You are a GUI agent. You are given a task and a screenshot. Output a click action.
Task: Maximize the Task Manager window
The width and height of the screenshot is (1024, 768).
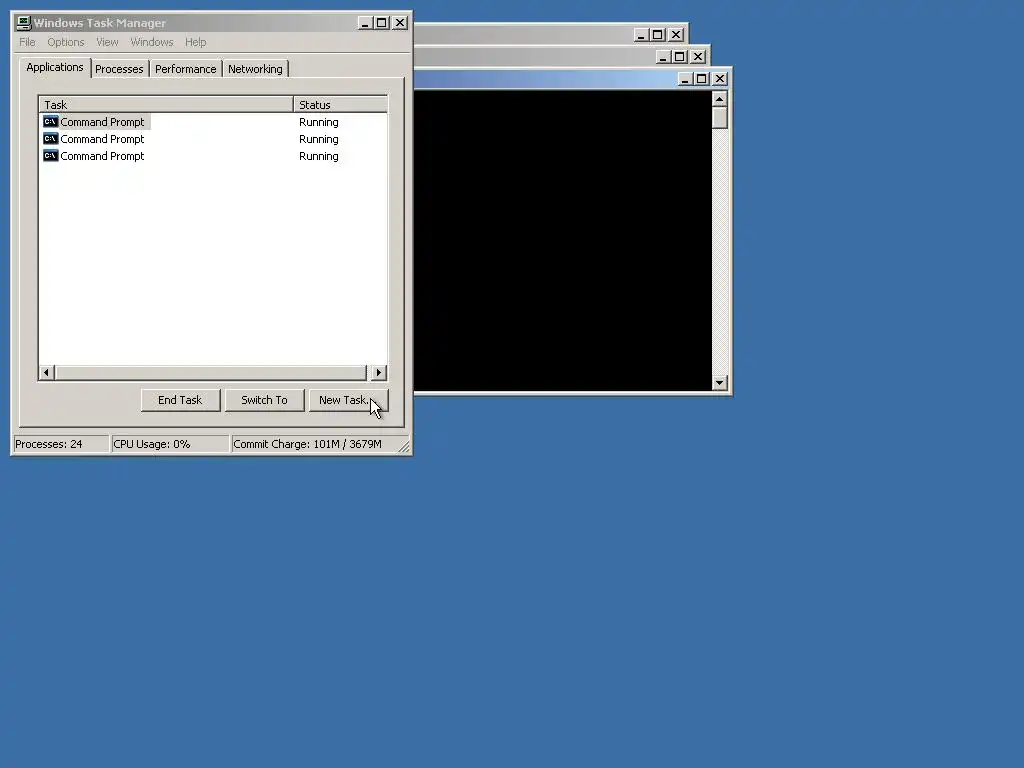pos(381,23)
